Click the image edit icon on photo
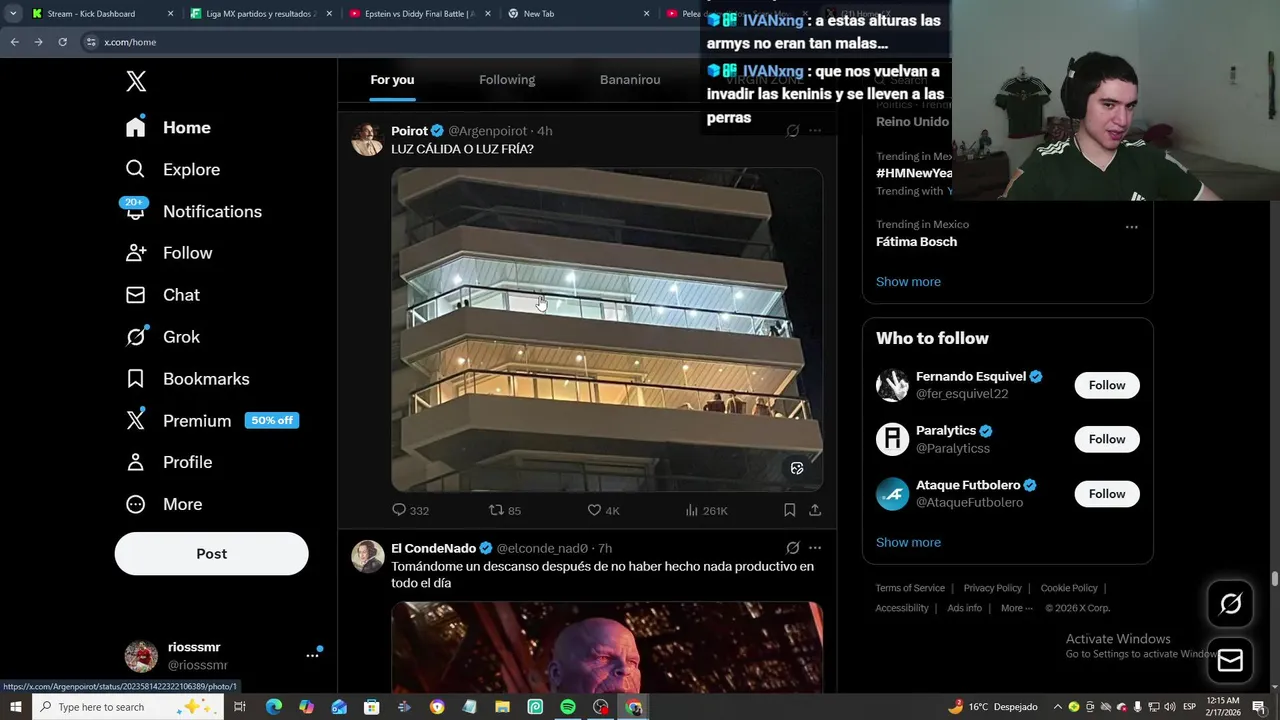This screenshot has height=720, width=1280. coord(797,468)
